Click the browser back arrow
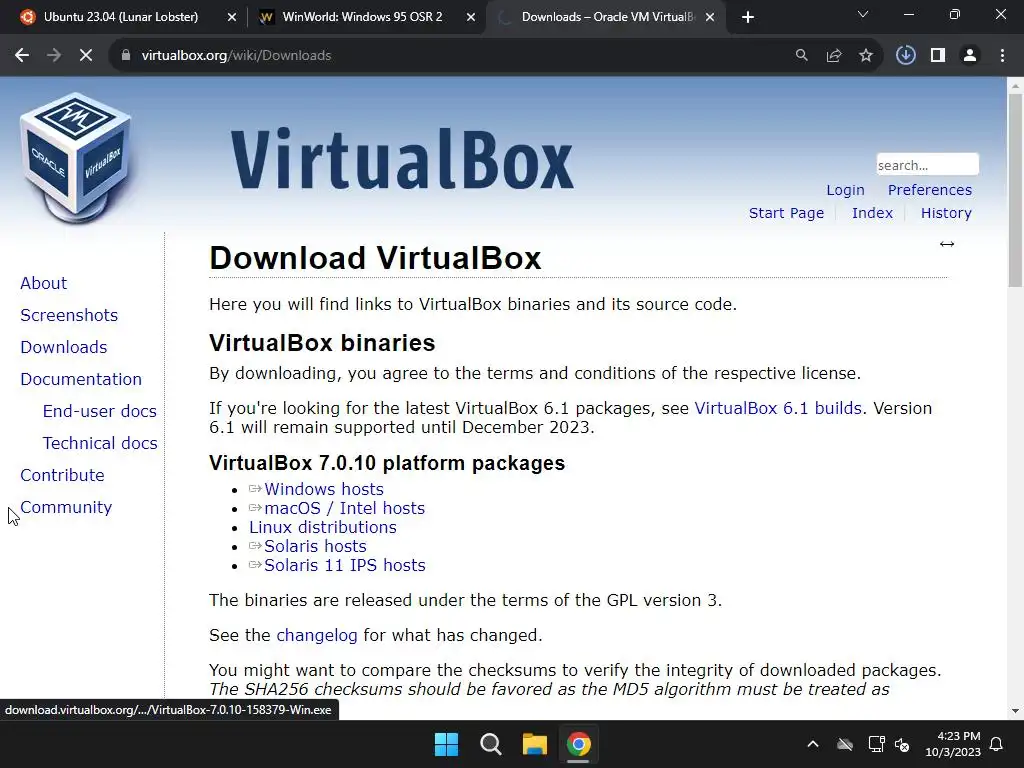The width and height of the screenshot is (1024, 768). (22, 56)
